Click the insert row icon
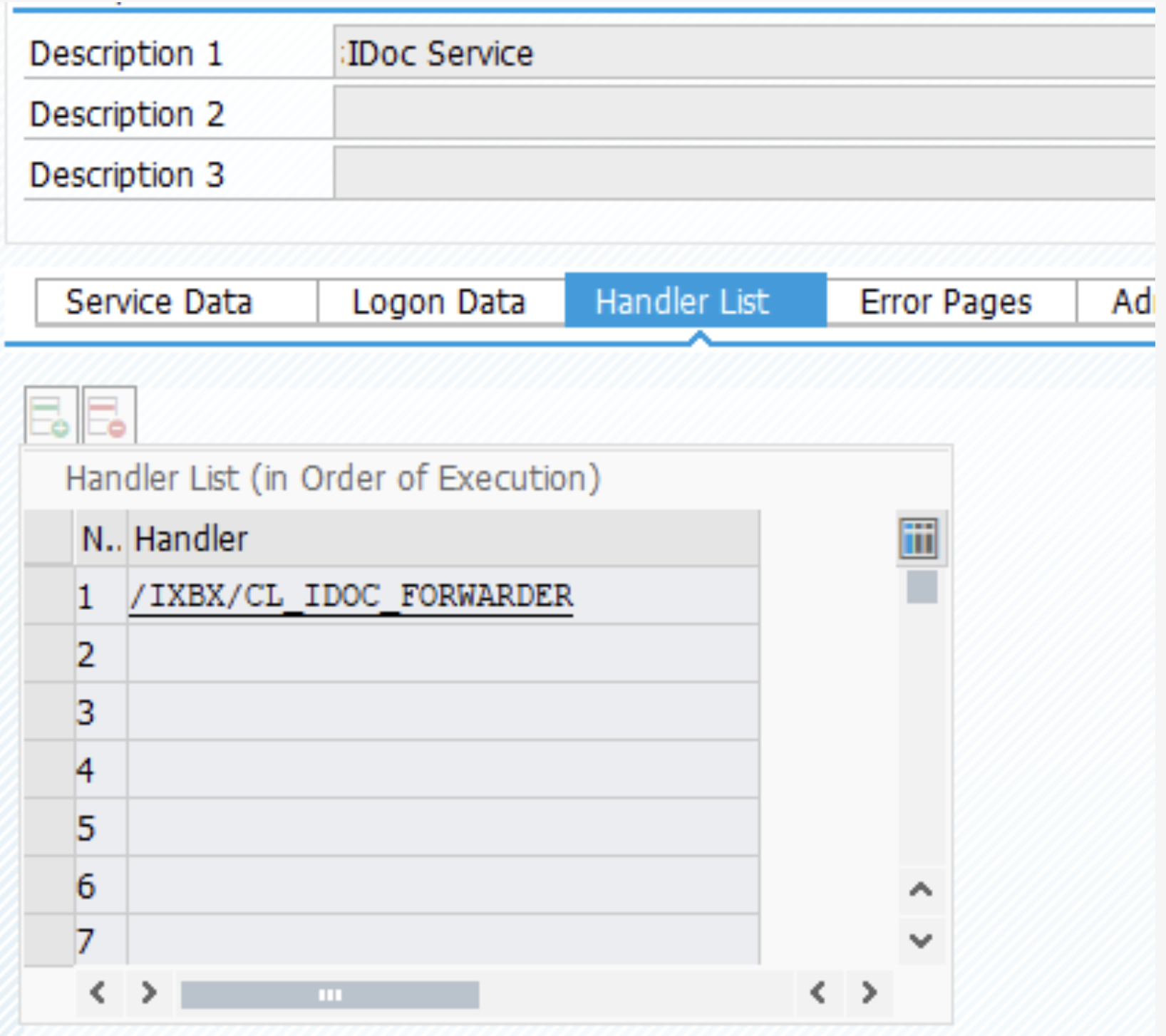Screen dimensions: 1166x1036 tap(50, 417)
